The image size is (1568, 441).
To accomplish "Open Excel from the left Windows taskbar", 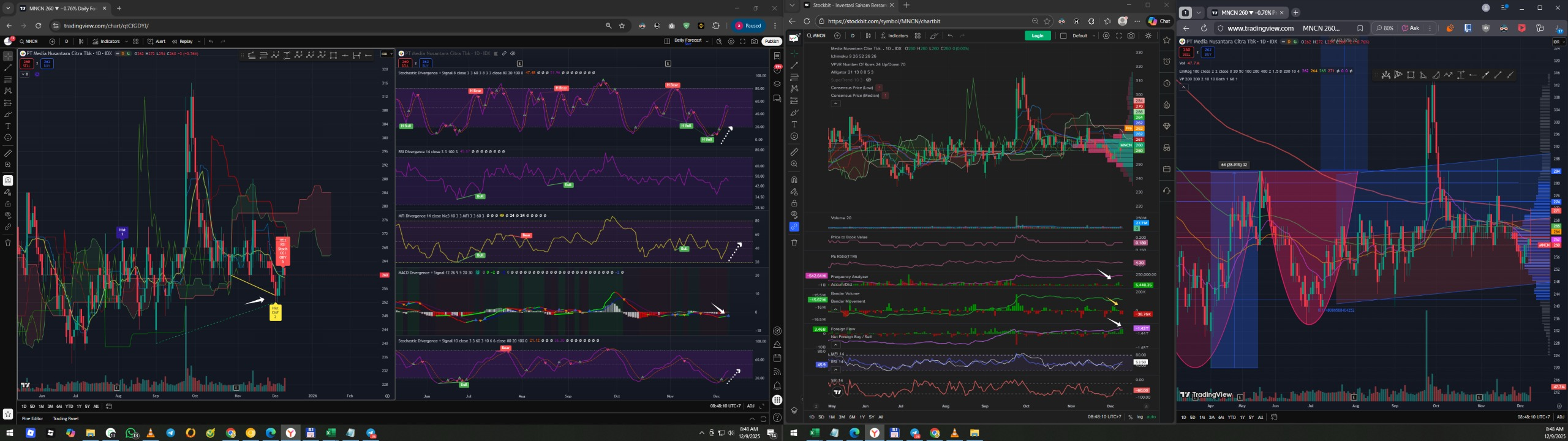I will coord(330,433).
